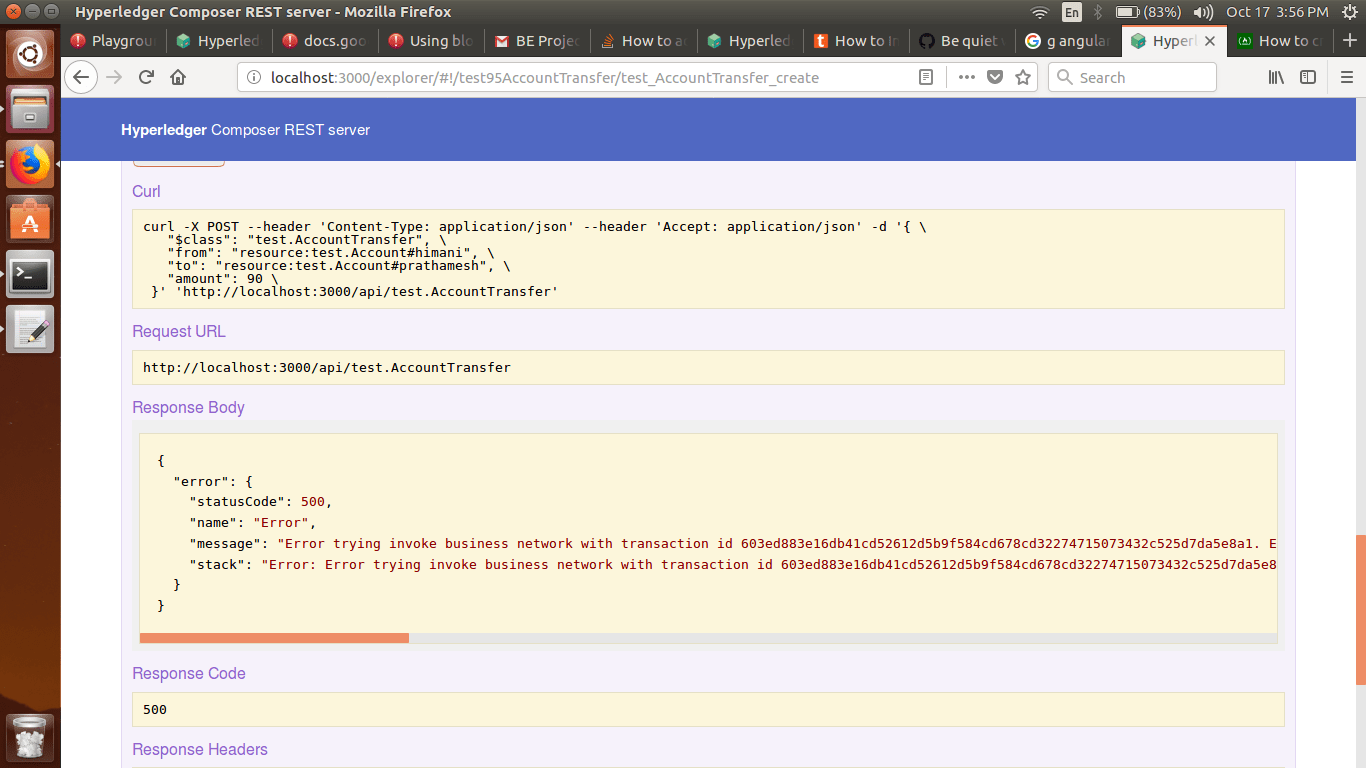Toggle reader view in address bar

coord(926,77)
